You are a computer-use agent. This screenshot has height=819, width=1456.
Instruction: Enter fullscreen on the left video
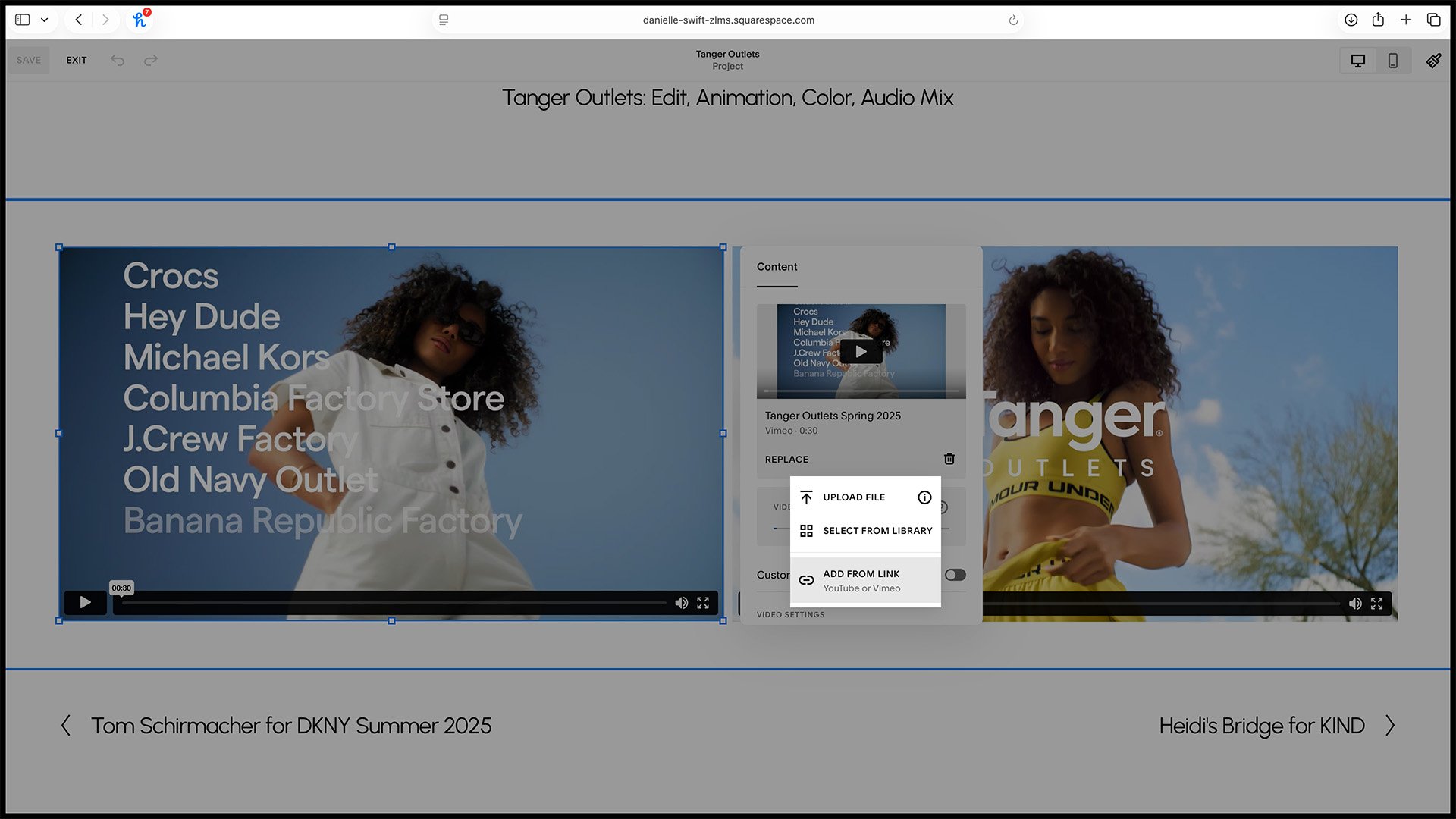[703, 603]
